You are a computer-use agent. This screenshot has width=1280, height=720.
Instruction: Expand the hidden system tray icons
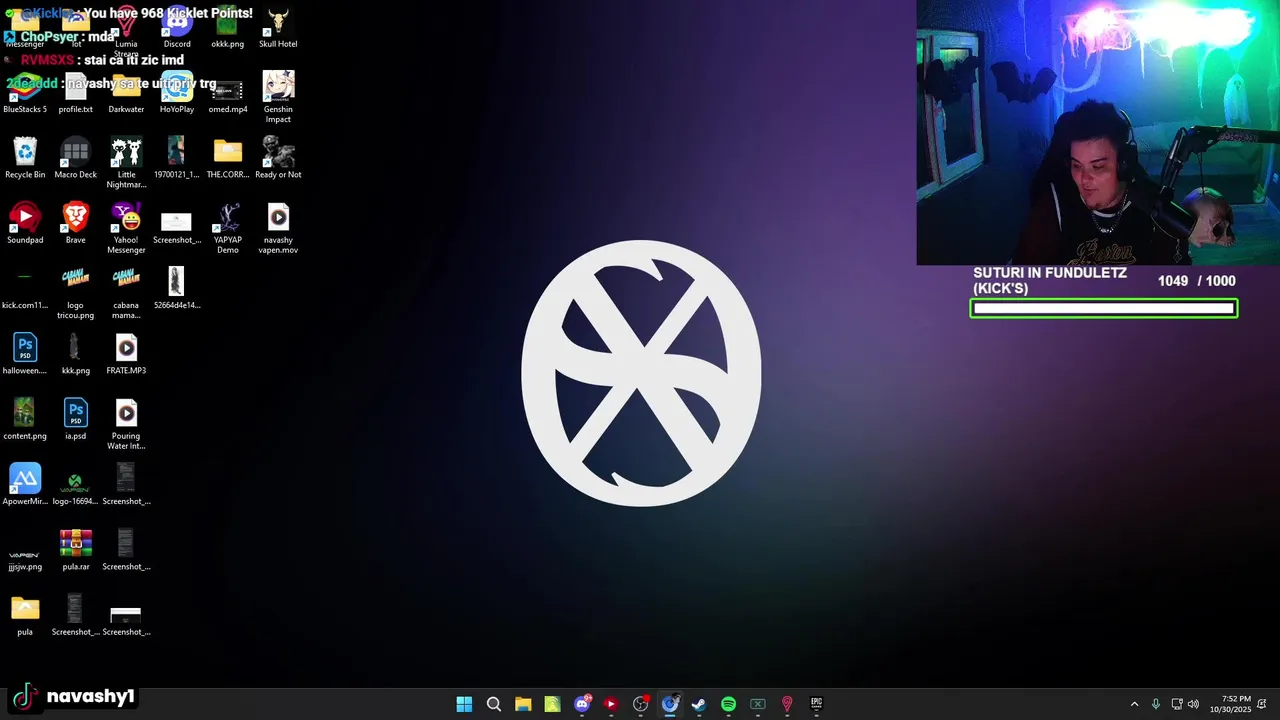(1134, 704)
